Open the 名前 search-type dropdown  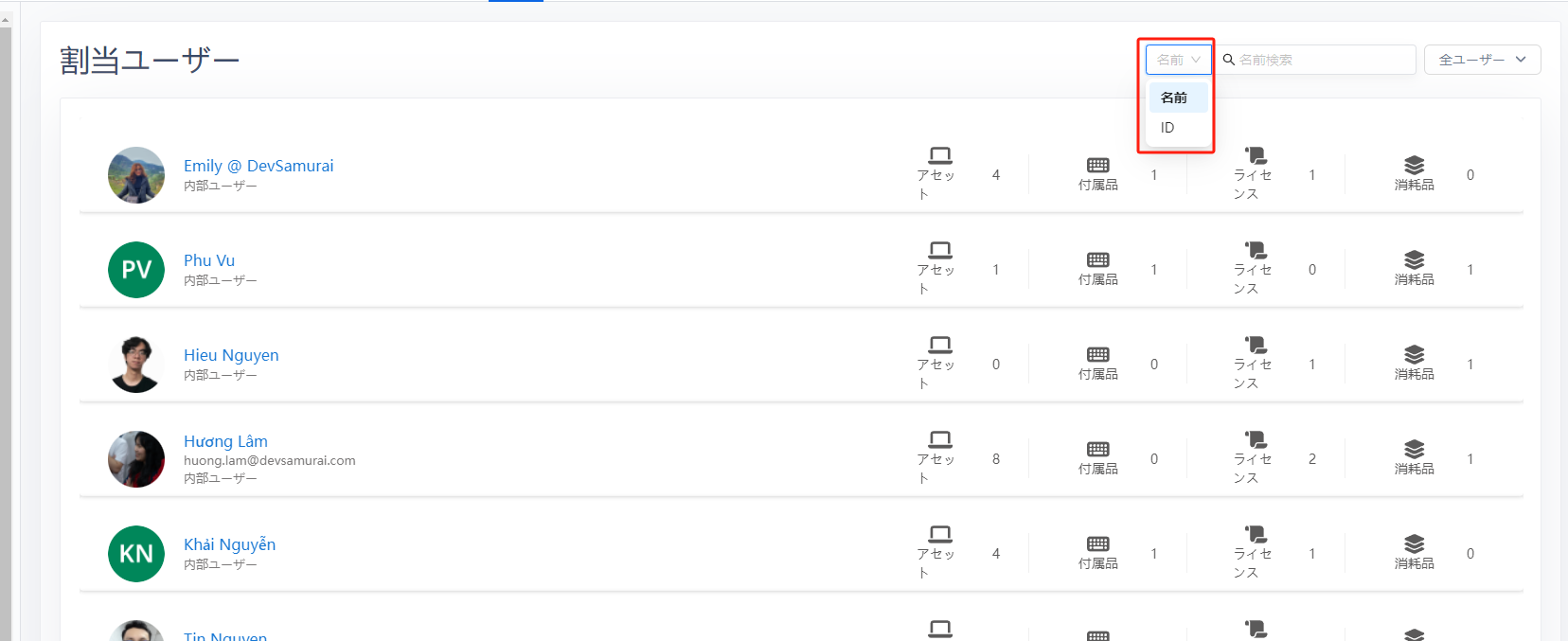point(1178,60)
